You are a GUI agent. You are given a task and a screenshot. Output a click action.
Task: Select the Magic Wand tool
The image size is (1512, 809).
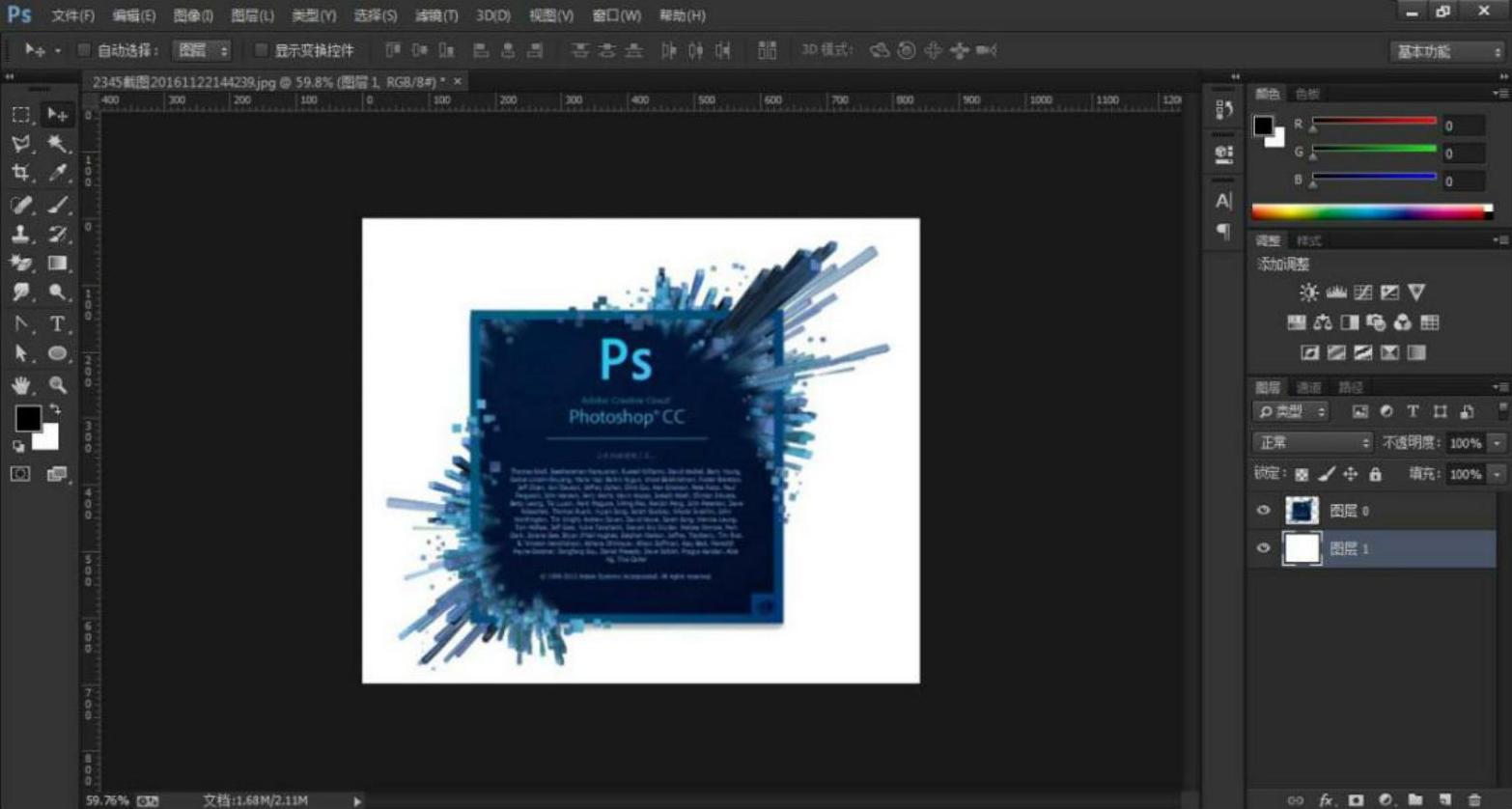click(x=58, y=144)
